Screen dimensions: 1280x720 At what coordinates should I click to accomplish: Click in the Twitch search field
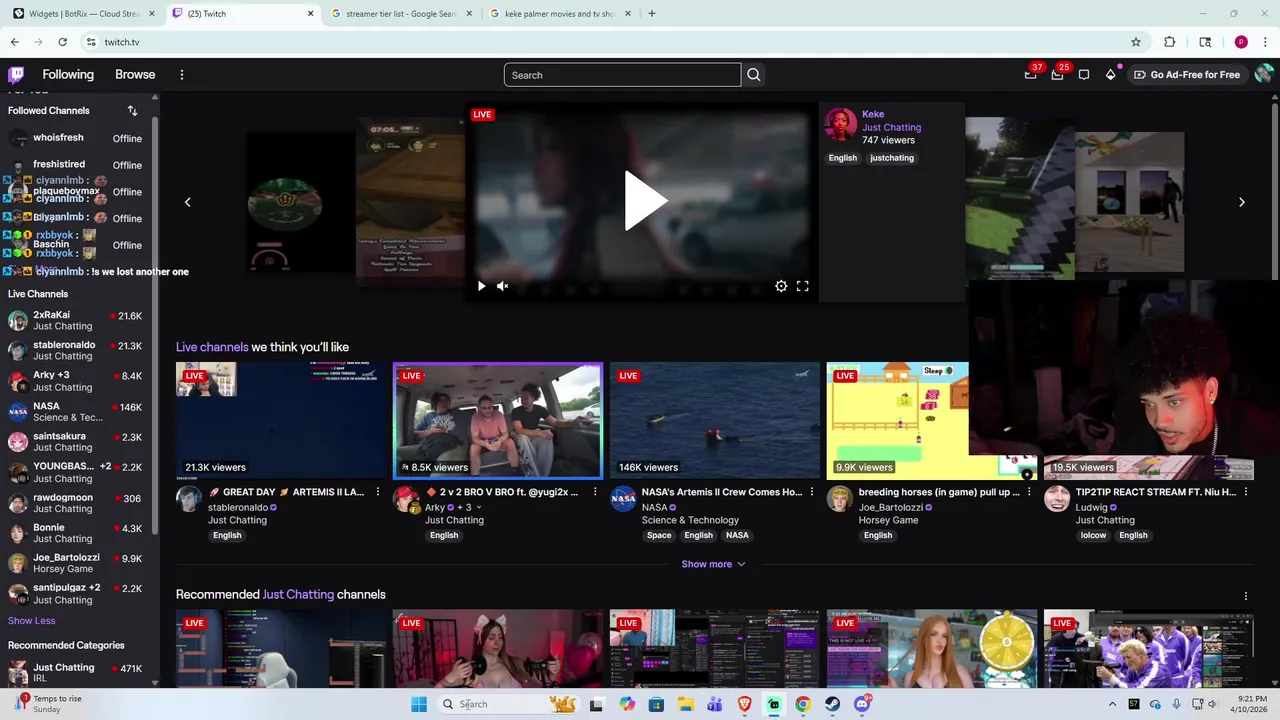(x=622, y=75)
